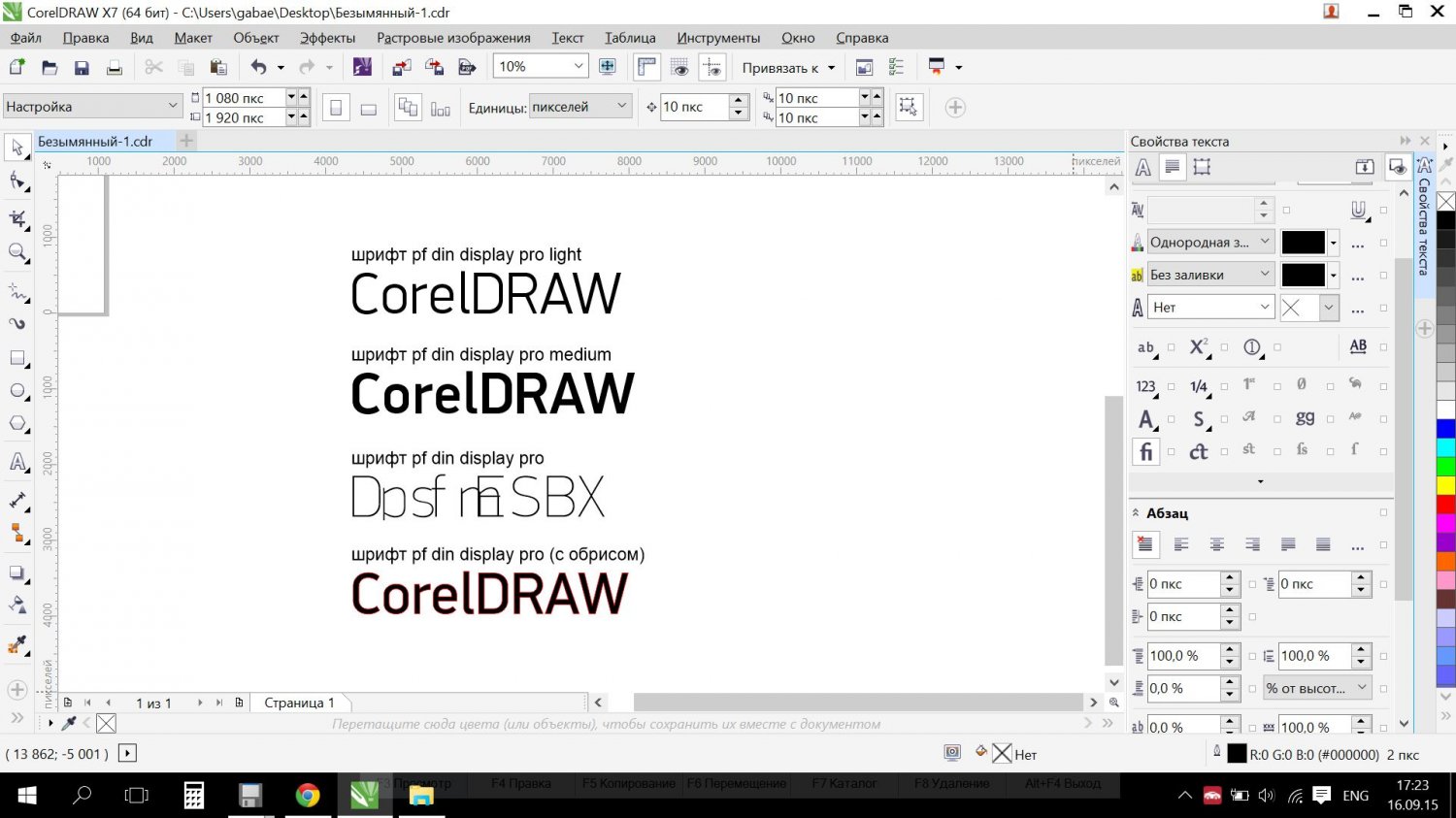Print the document

(x=114, y=67)
